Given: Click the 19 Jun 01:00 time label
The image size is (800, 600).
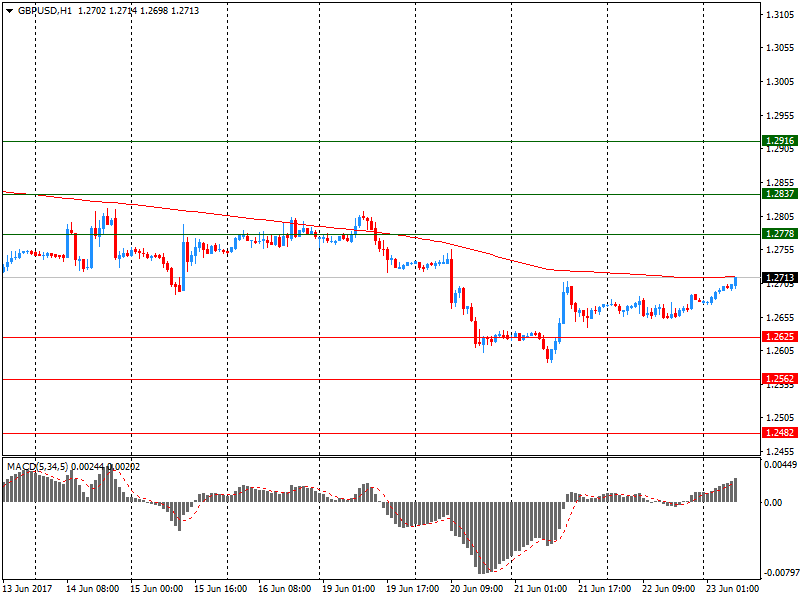Looking at the screenshot, I should [x=348, y=588].
